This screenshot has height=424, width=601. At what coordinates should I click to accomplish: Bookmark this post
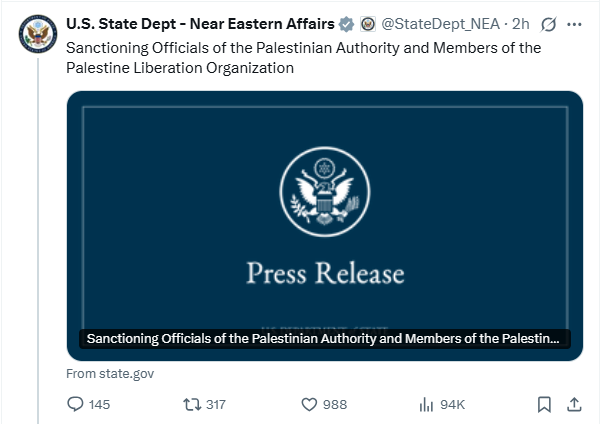click(x=544, y=404)
